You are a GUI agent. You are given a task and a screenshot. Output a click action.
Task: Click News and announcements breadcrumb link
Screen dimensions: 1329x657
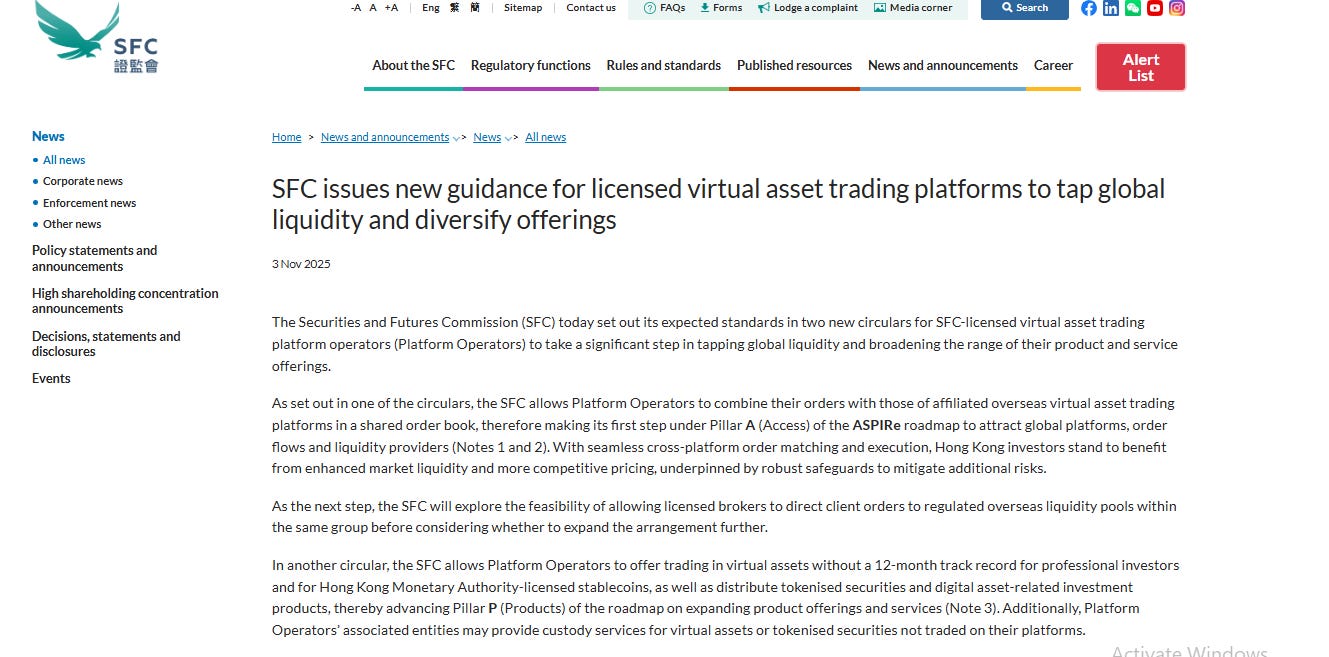tap(385, 137)
